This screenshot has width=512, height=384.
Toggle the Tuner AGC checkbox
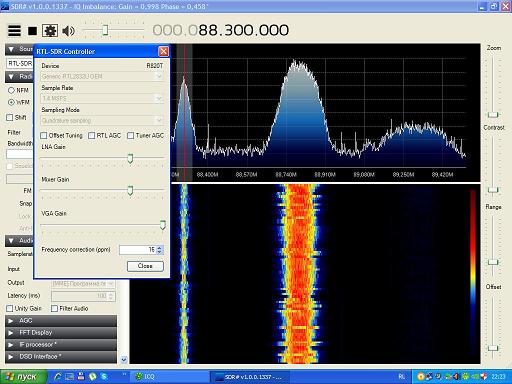pos(131,135)
